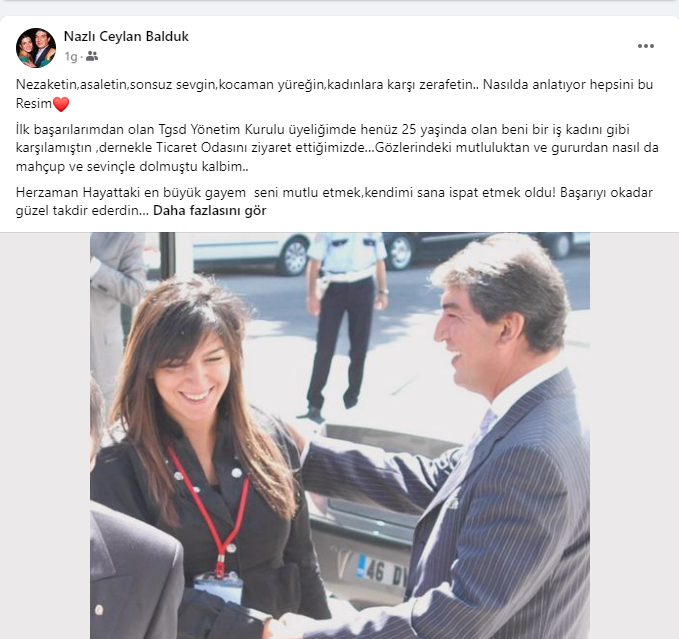Open the photo by clicking the smiling woman's face

point(196,368)
